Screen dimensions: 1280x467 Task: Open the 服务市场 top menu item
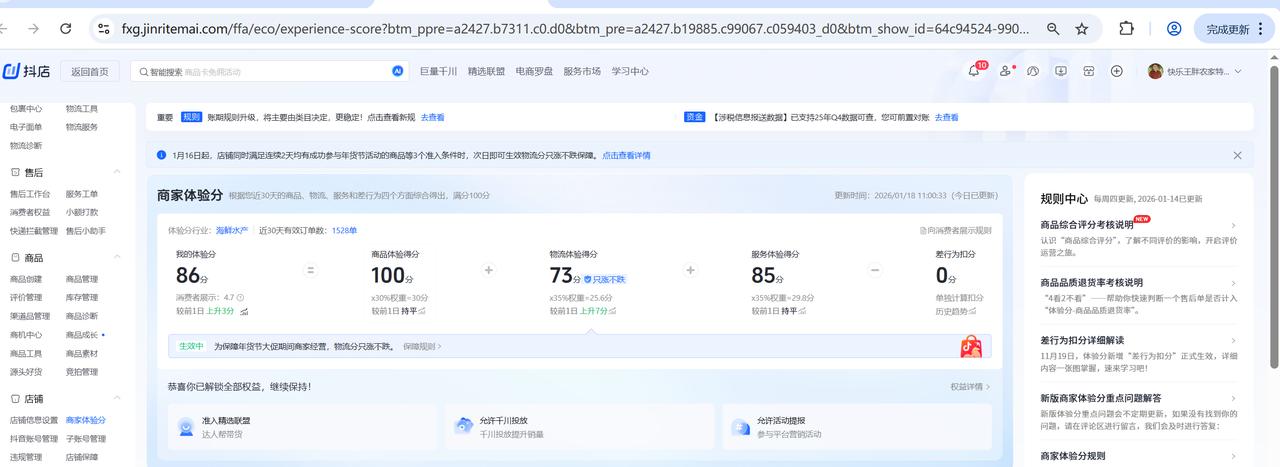(x=582, y=72)
